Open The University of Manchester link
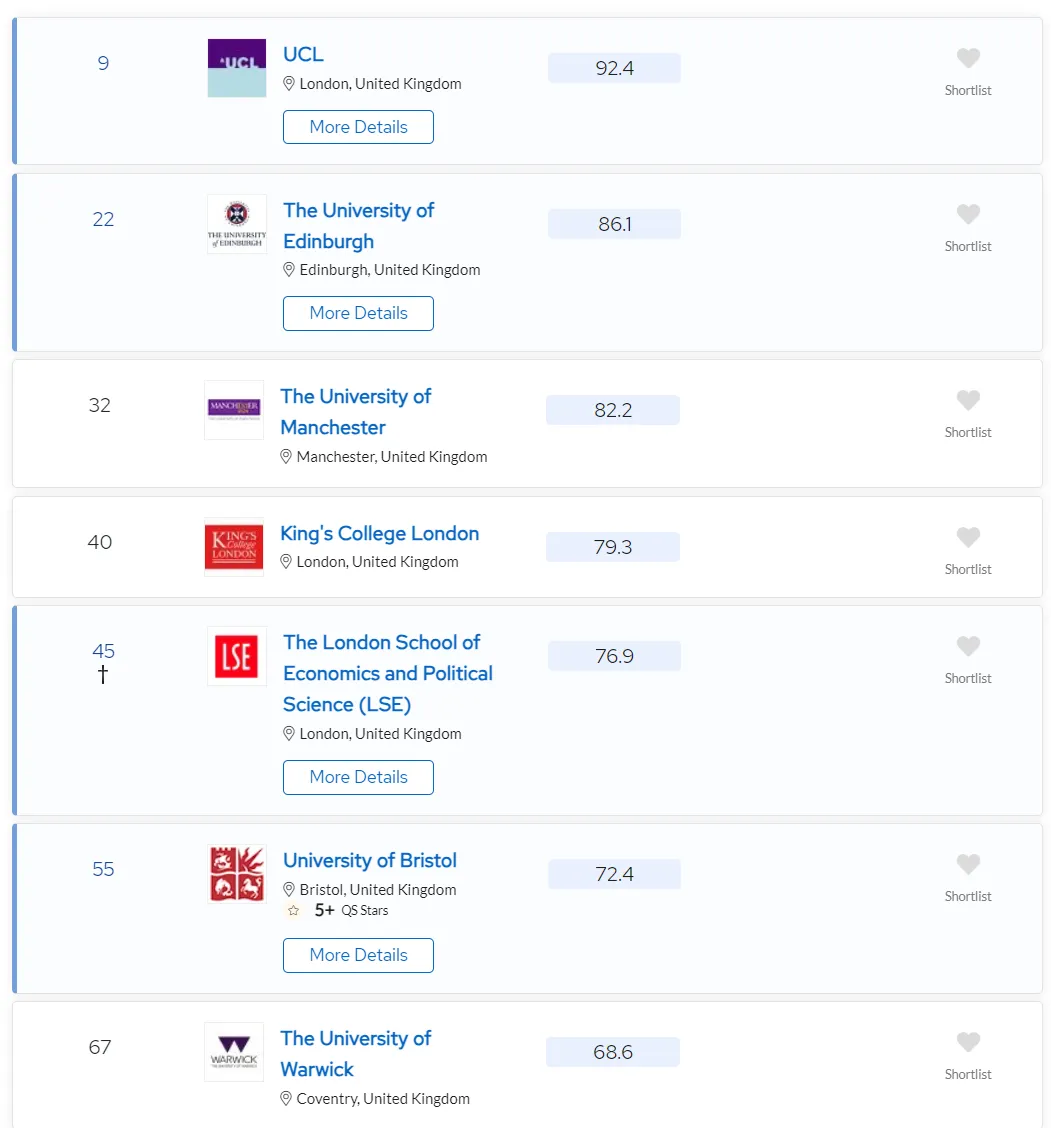This screenshot has height=1128, width=1051. [355, 411]
